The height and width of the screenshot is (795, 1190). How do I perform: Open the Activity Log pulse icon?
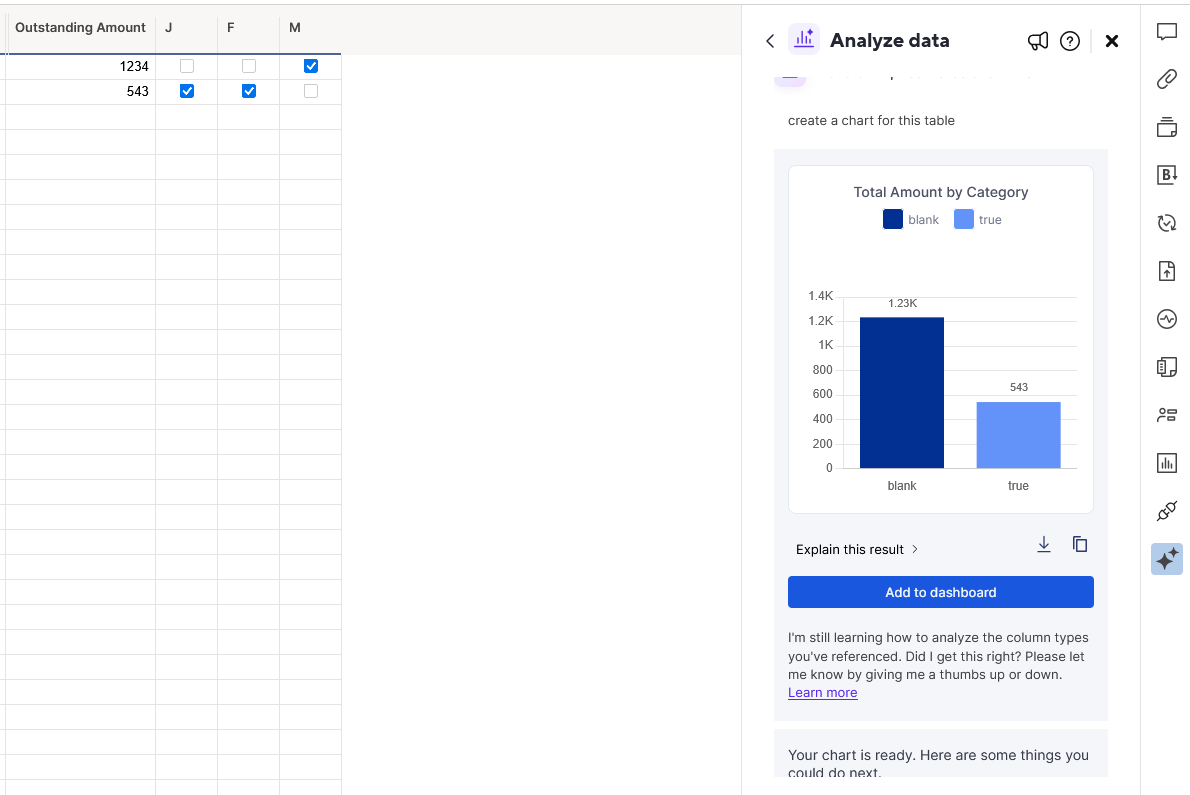tap(1166, 319)
